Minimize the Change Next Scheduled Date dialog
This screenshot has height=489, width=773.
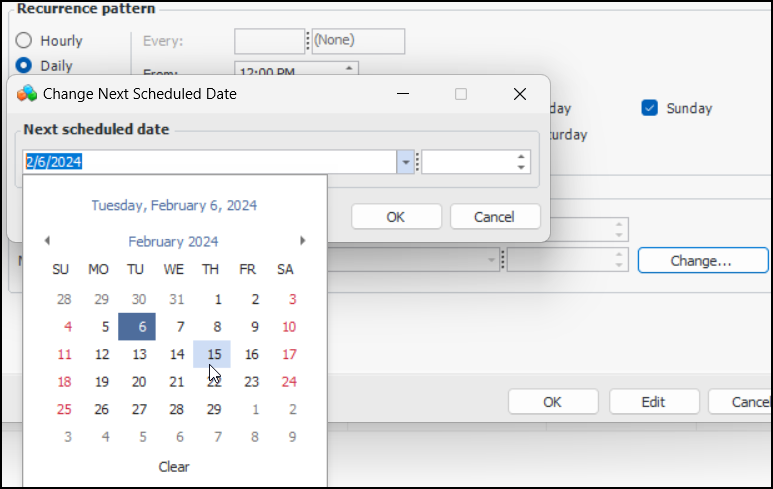pos(403,94)
